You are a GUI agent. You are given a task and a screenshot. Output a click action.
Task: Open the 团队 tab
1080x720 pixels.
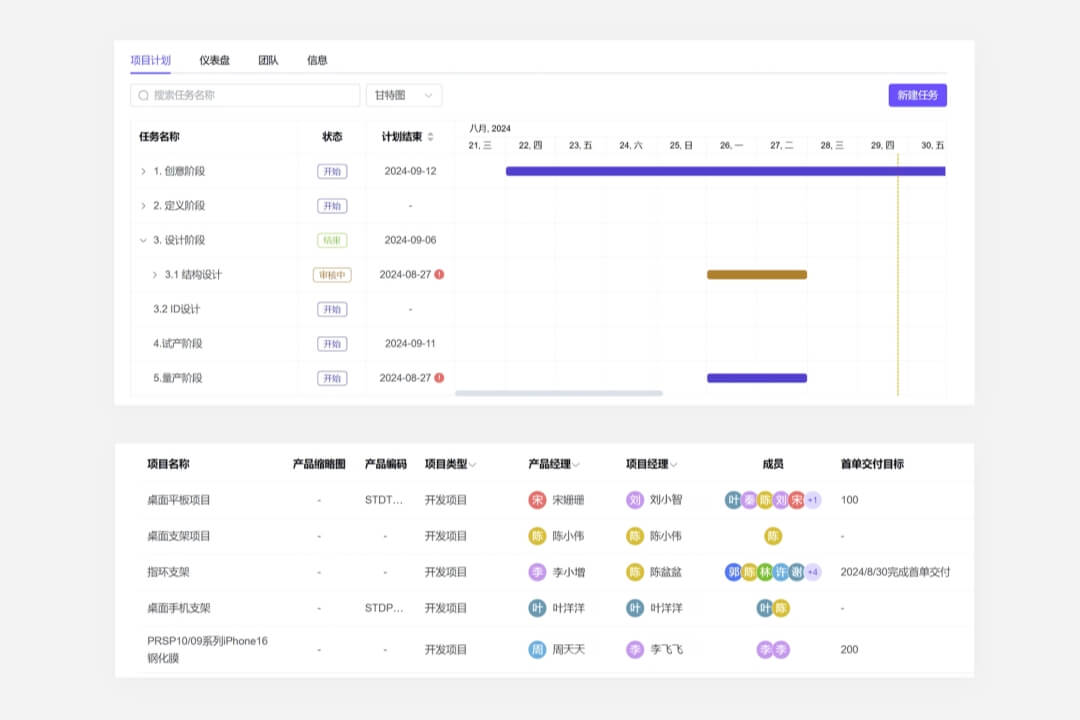pyautogui.click(x=267, y=60)
